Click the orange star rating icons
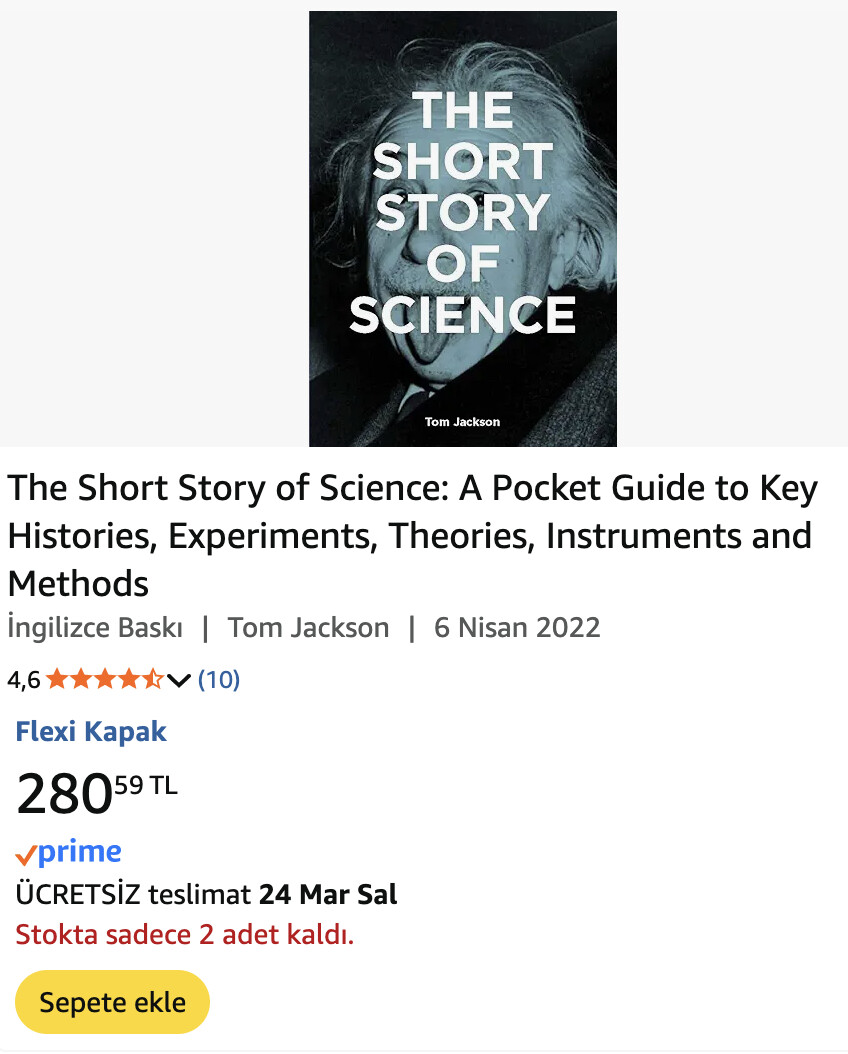The height and width of the screenshot is (1054, 848). click(105, 680)
